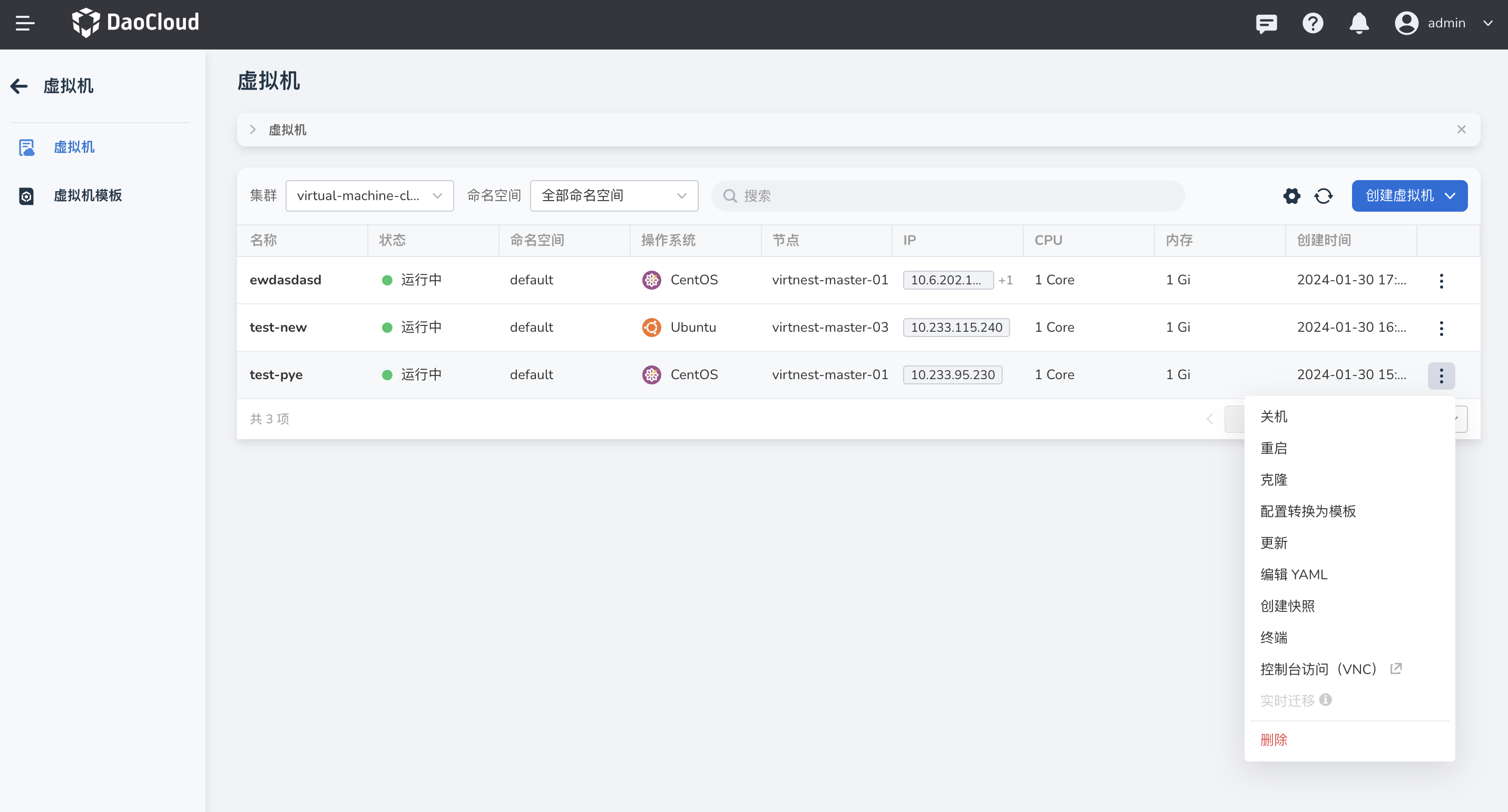This screenshot has width=1508, height=812.
Task: Click the chat messages icon
Action: click(1266, 23)
